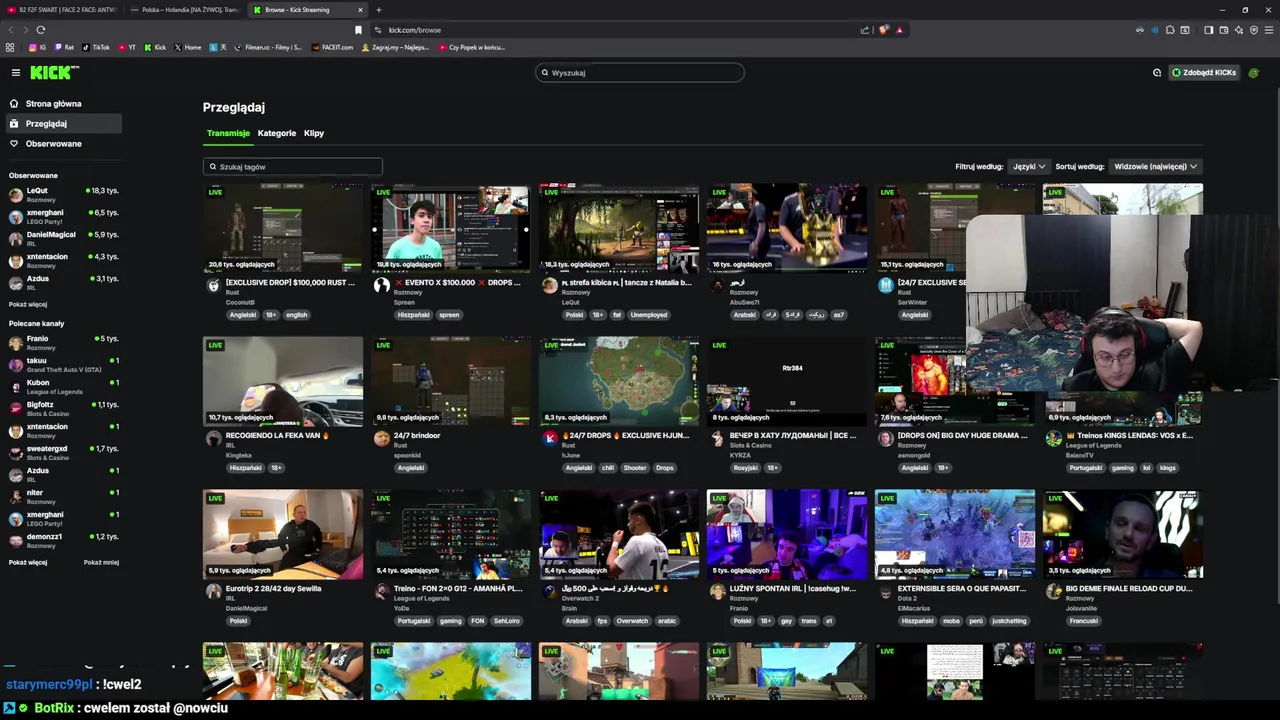The width and height of the screenshot is (1280, 720).
Task: Click the magnifier icon in Wyszukaj search bar
Action: [x=545, y=72]
